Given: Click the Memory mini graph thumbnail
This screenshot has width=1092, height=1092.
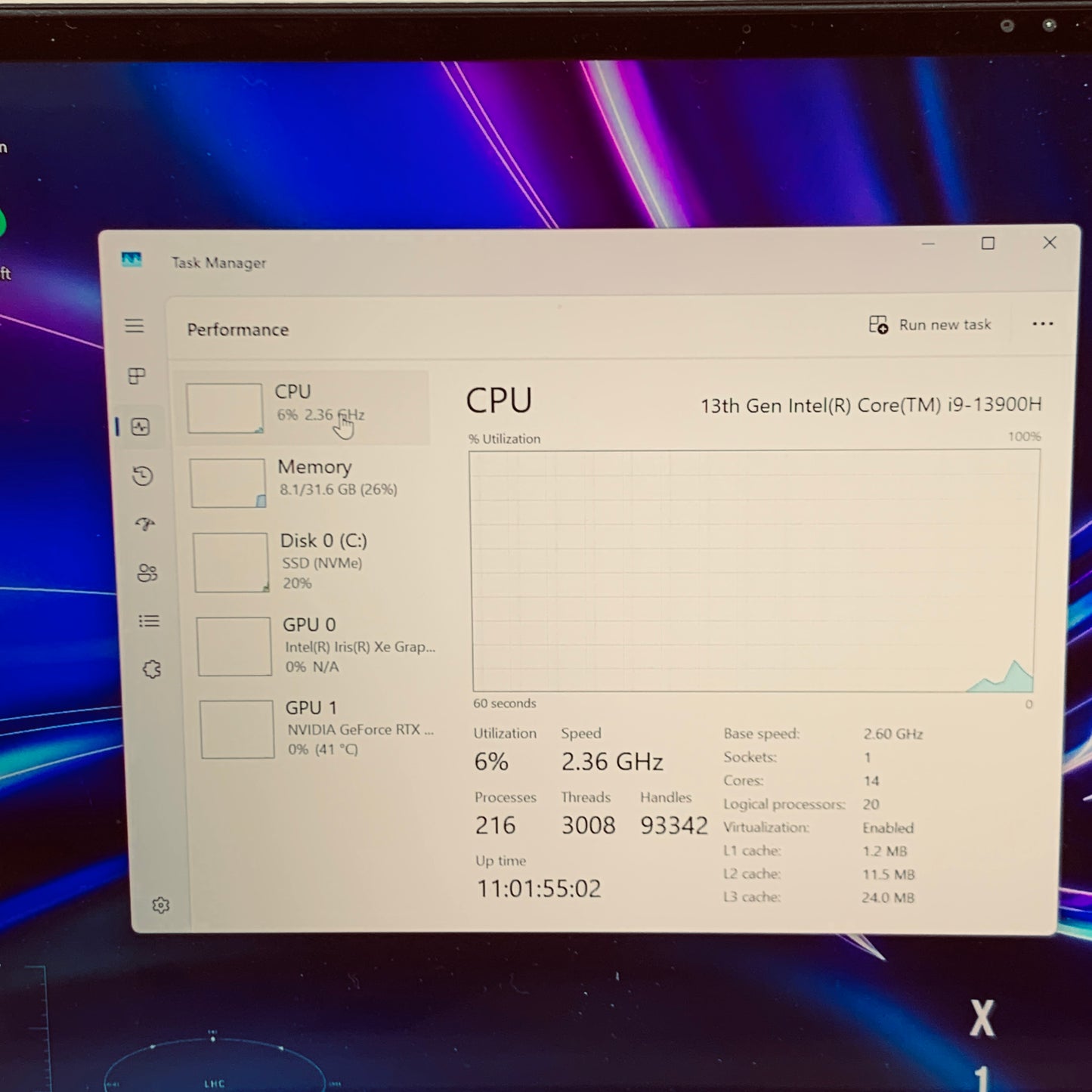Looking at the screenshot, I should pos(228,483).
